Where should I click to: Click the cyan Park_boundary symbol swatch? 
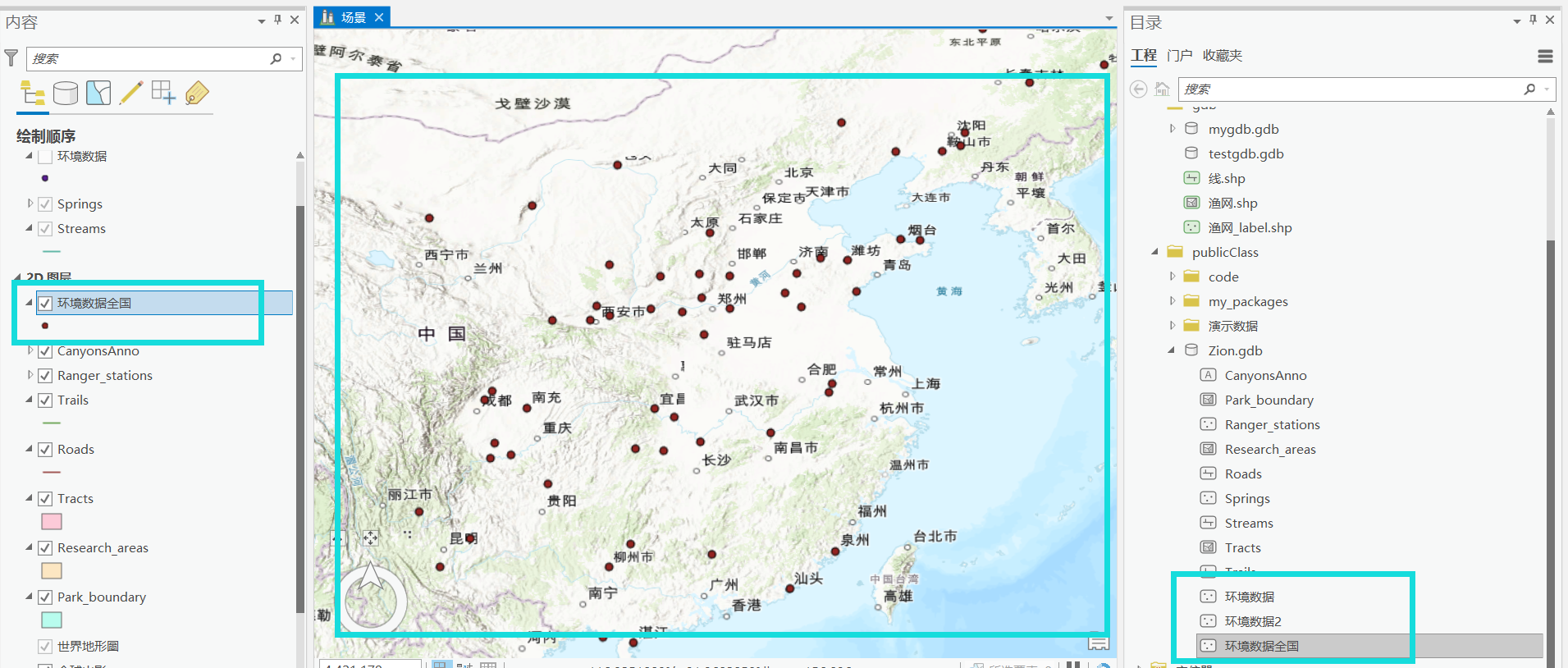pyautogui.click(x=52, y=620)
